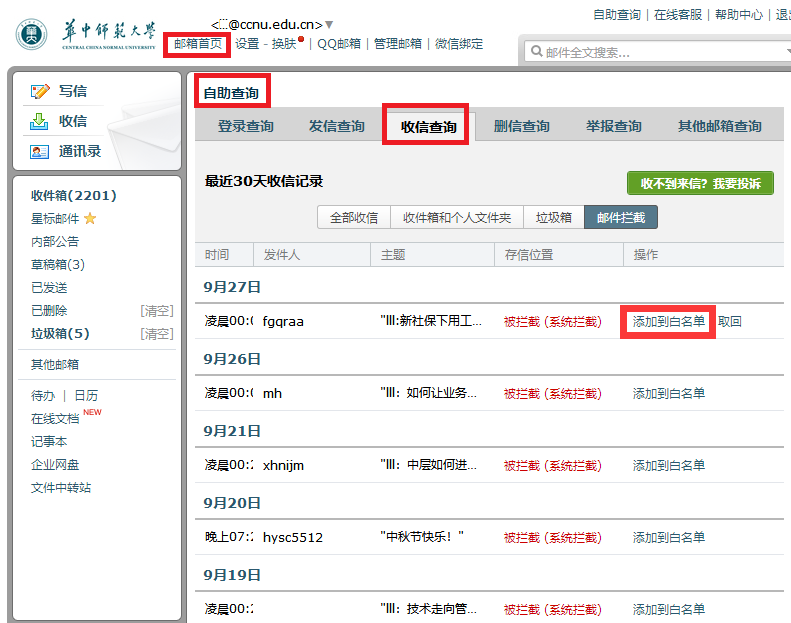Open the 发信查询 tab

click(336, 126)
